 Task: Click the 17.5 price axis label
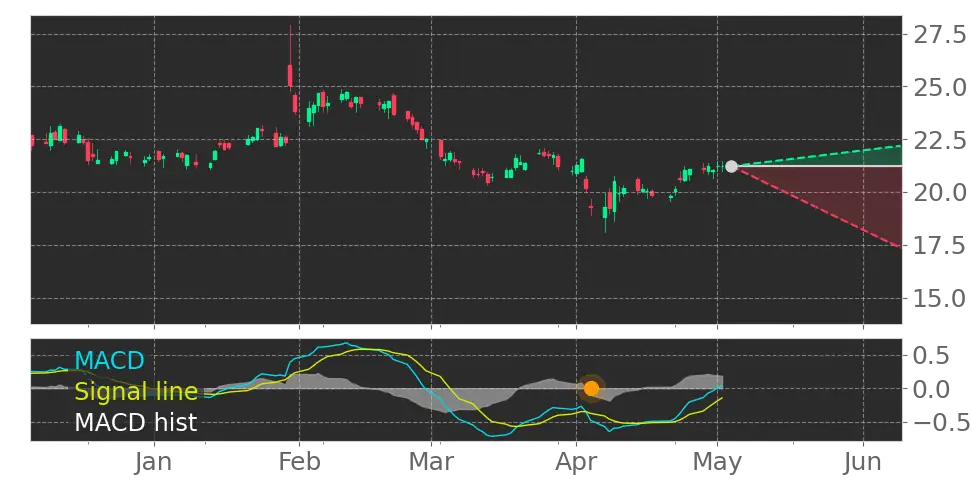[x=940, y=245]
